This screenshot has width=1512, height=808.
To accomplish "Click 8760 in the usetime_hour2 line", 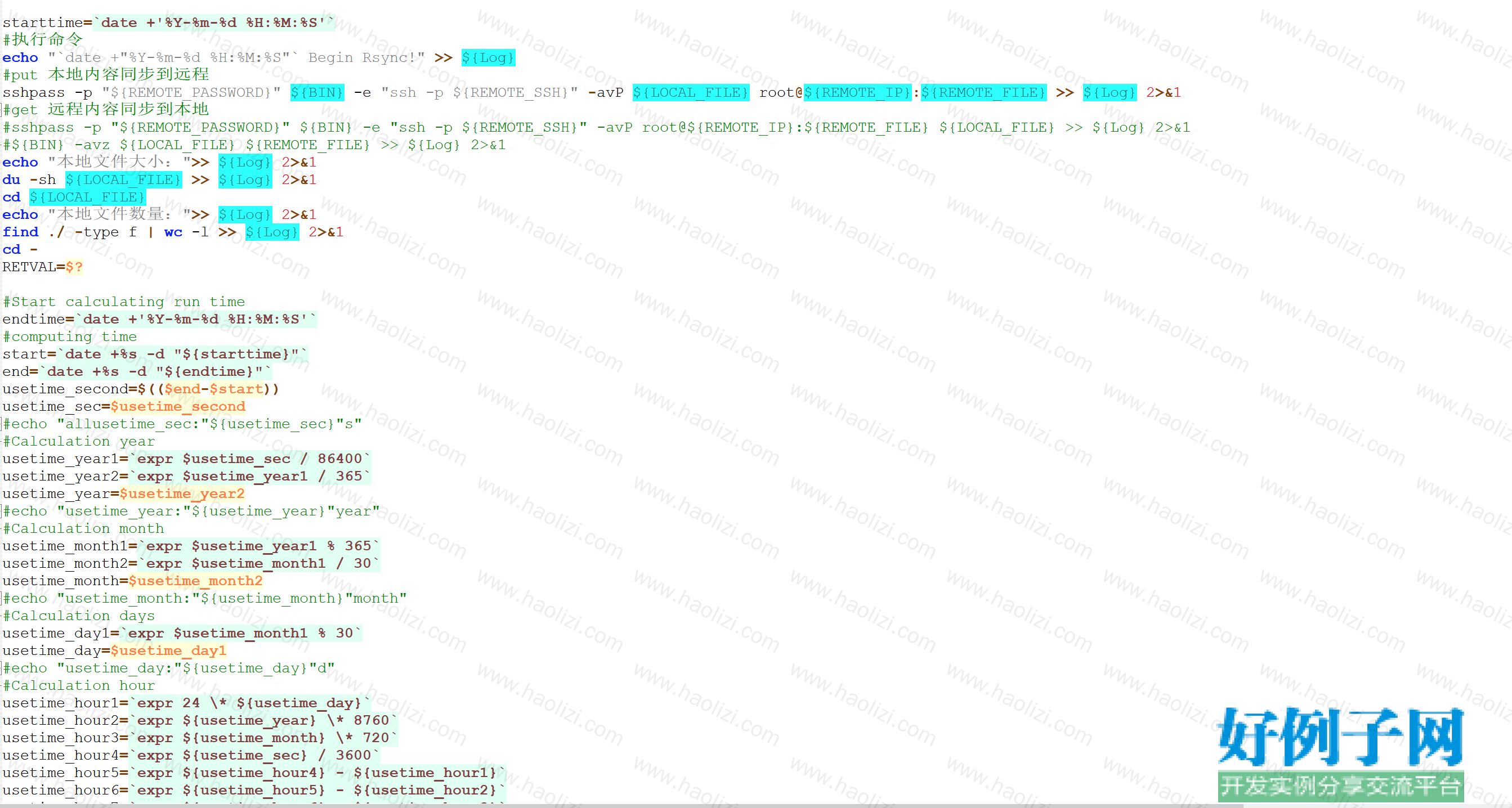I will click(371, 721).
